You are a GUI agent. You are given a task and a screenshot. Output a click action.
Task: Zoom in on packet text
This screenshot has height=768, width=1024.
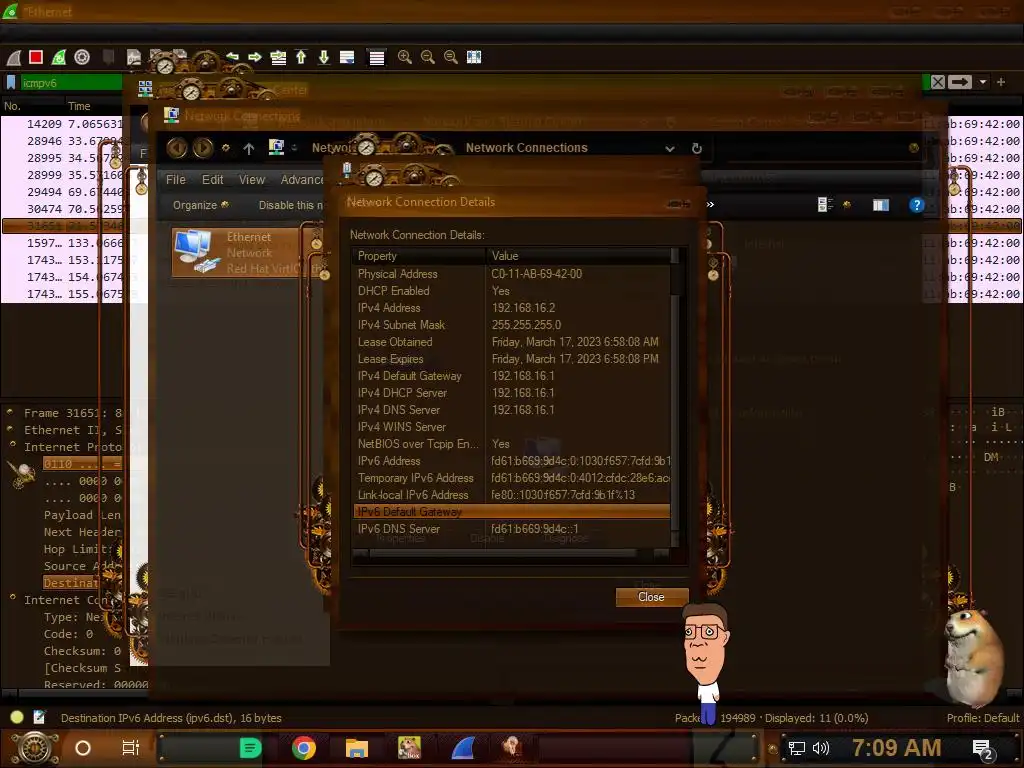tap(405, 57)
